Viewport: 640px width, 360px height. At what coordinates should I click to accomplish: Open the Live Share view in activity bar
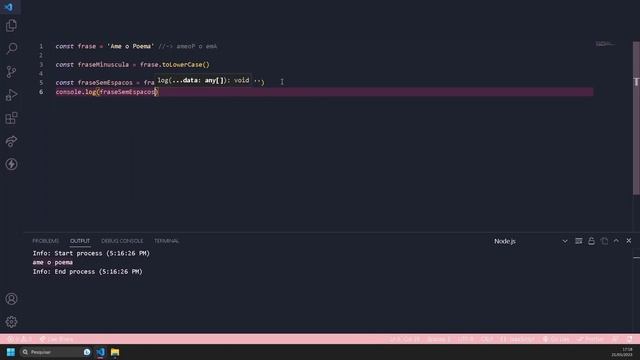pos(11,141)
